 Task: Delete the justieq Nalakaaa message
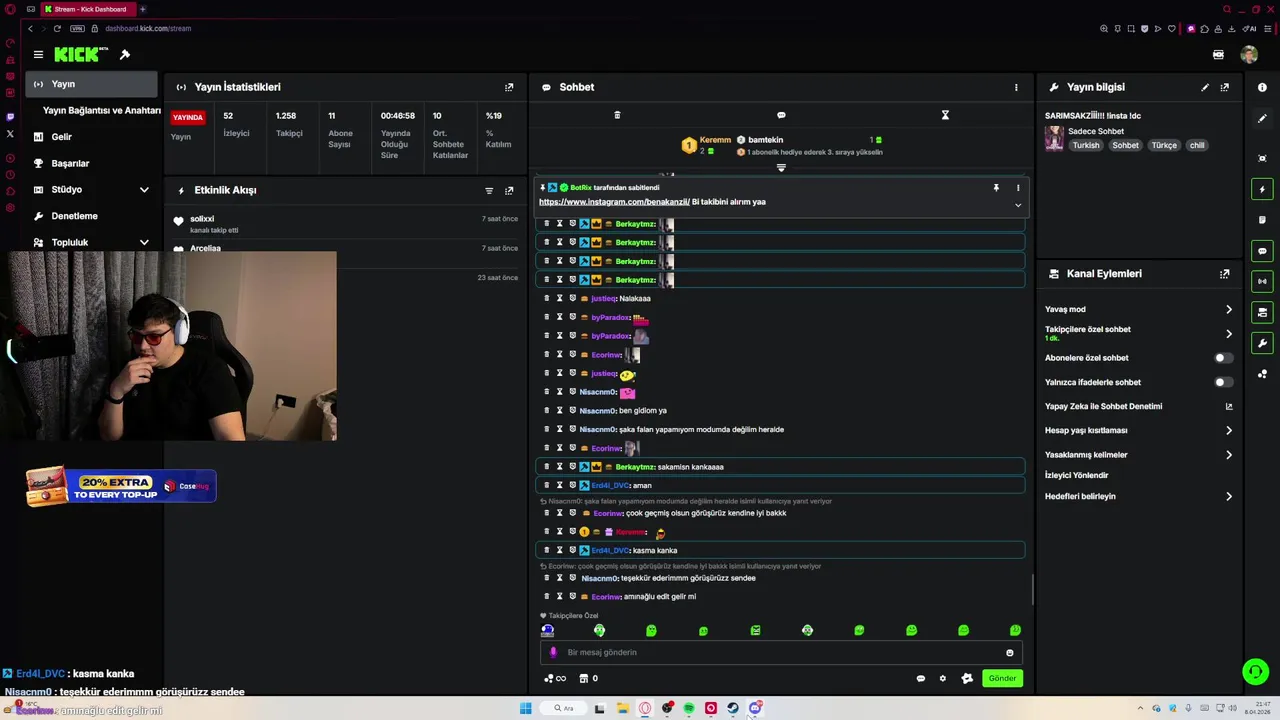pos(546,298)
